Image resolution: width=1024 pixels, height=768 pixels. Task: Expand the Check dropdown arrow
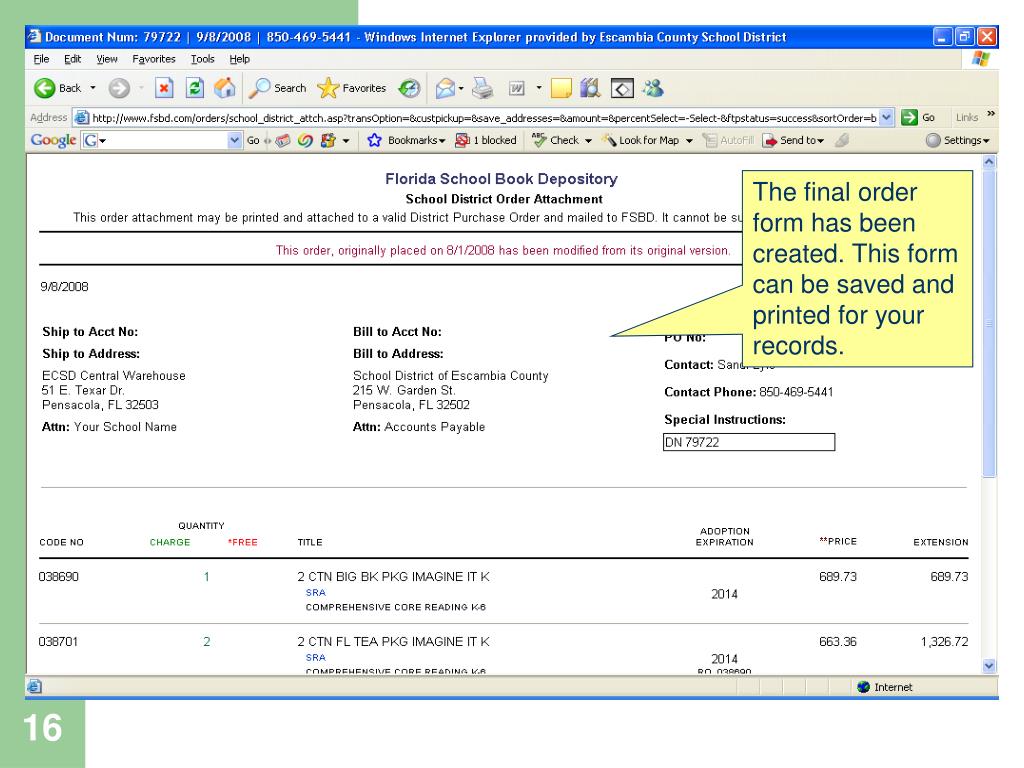(588, 140)
